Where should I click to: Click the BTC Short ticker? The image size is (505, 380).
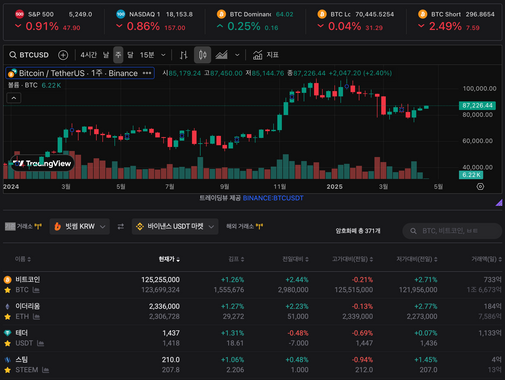click(x=456, y=21)
